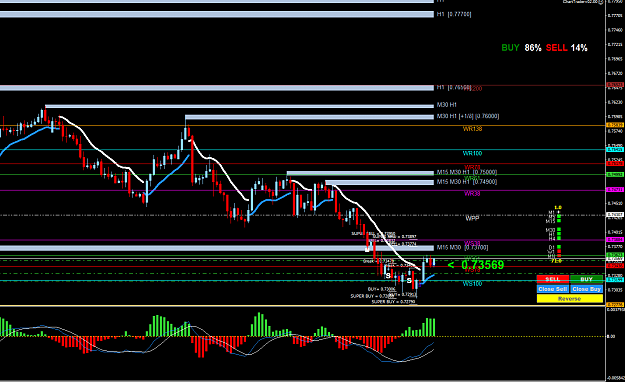
Task: Click the green 0.73569 current price text
Action: tap(482, 265)
